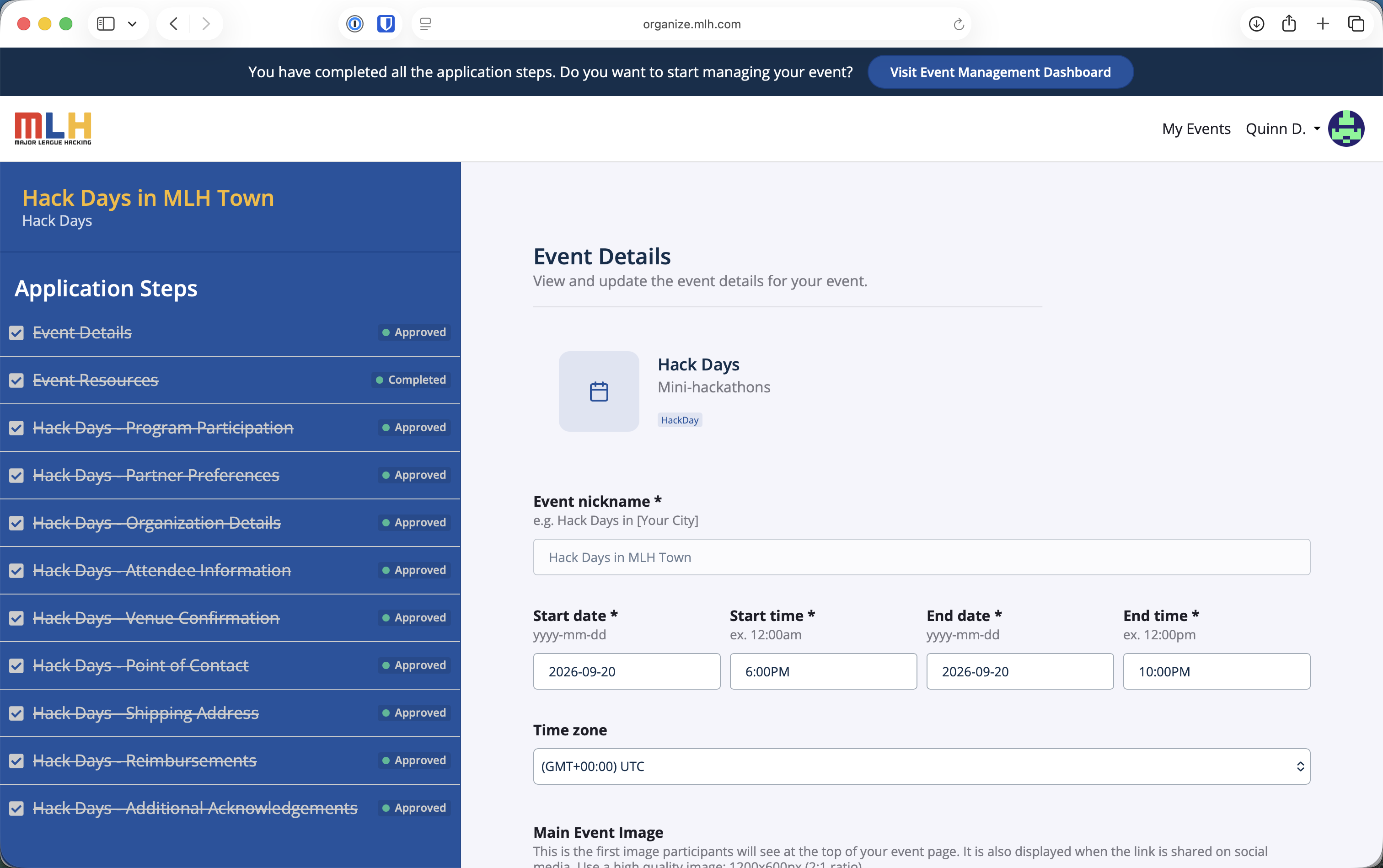The image size is (1383, 868).
Task: Expand the Quinn D. user menu
Action: [x=1282, y=129]
